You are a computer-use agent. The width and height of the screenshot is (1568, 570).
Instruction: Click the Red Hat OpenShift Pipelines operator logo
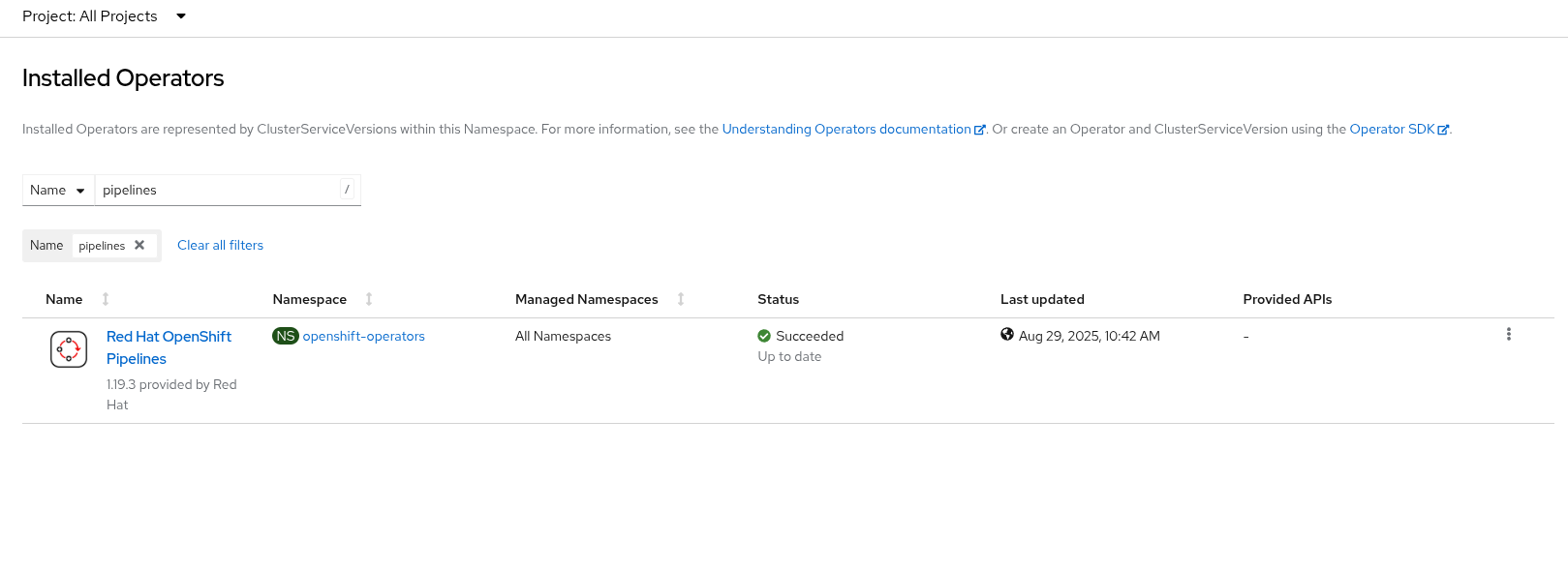click(x=69, y=349)
